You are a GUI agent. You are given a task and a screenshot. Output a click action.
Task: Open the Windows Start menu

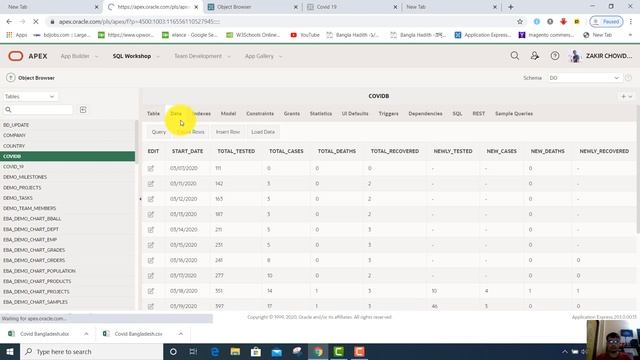pos(10,351)
